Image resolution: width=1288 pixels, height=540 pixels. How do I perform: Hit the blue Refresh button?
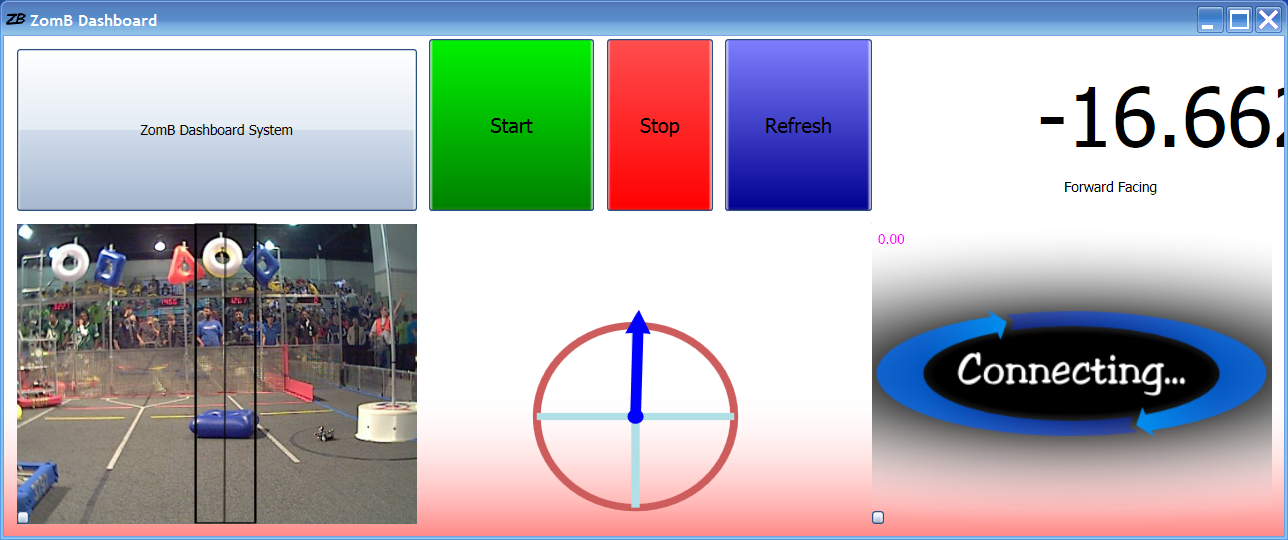pyautogui.click(x=798, y=126)
